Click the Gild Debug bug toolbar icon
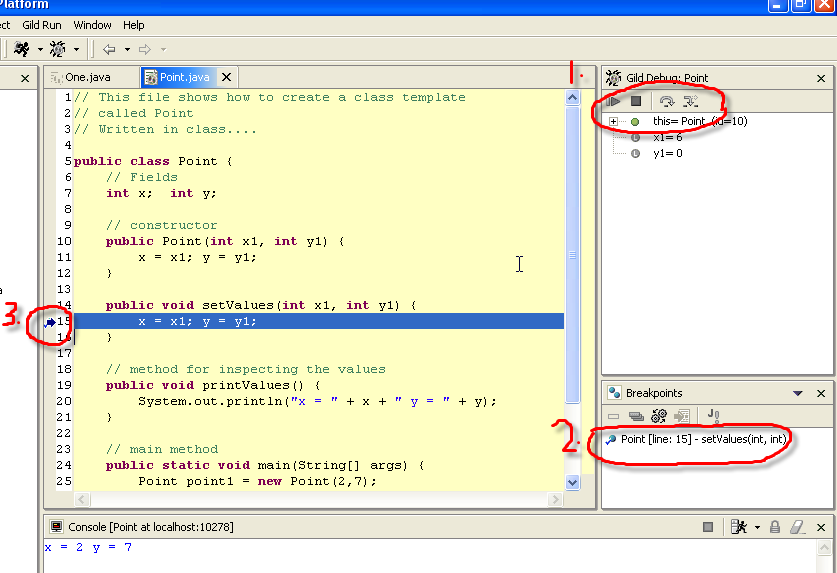This screenshot has height=573, width=837. click(x=57, y=49)
